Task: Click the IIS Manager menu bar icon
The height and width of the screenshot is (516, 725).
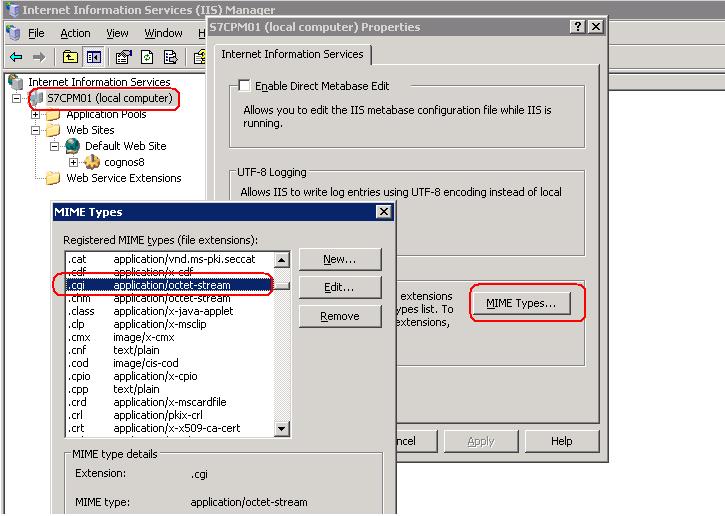Action: tap(13, 33)
